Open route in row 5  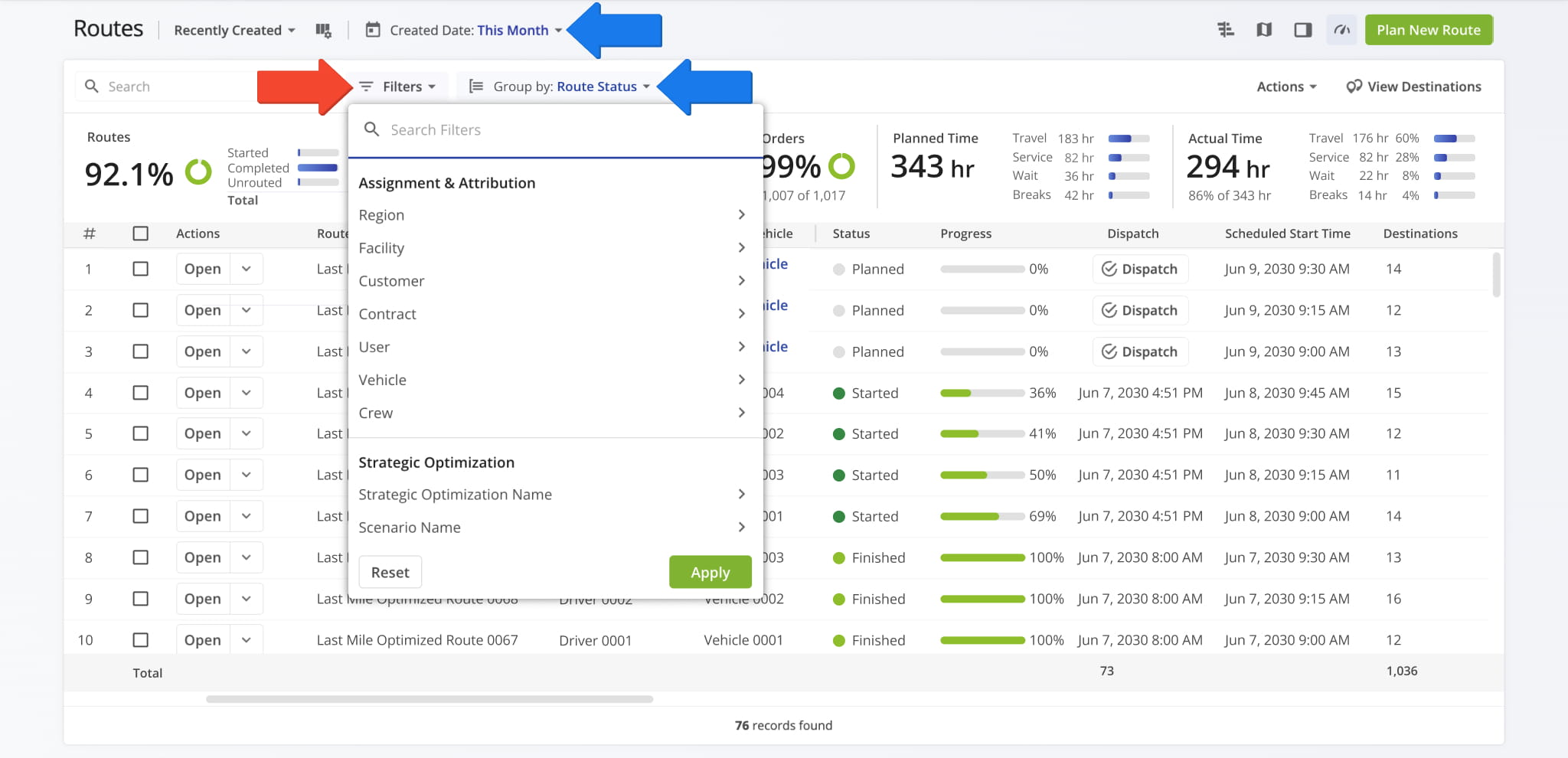click(x=203, y=433)
